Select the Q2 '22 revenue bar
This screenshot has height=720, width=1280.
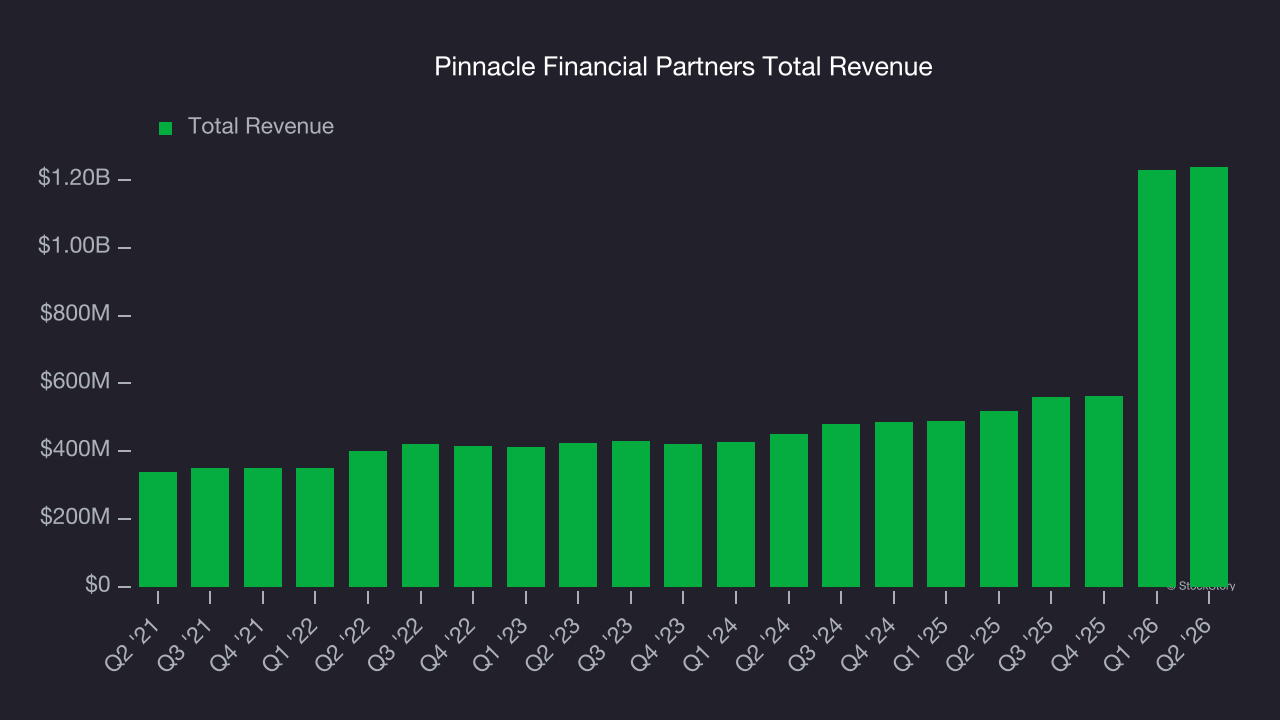[x=368, y=519]
